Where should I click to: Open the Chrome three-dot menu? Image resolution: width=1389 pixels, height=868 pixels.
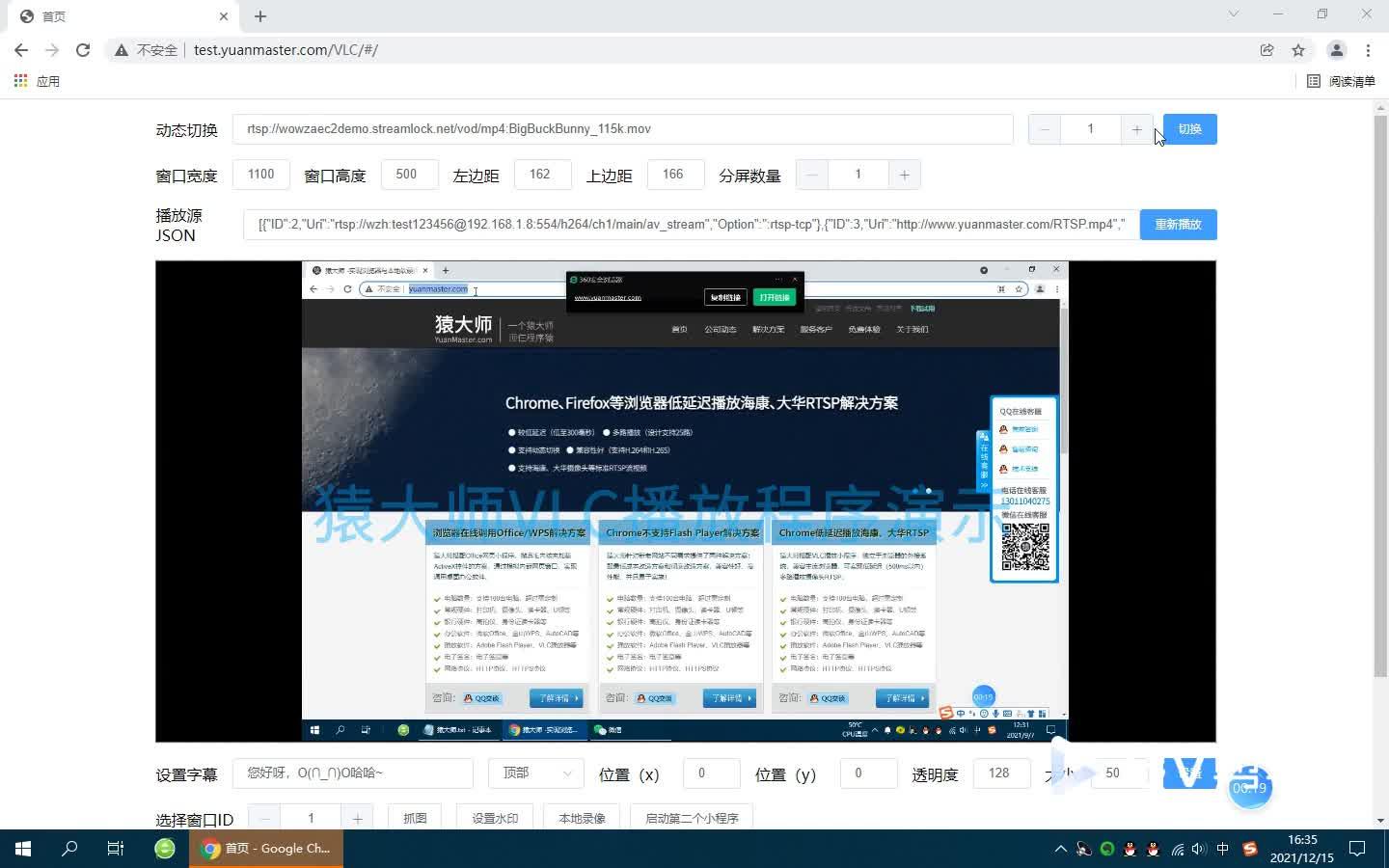coord(1370,49)
